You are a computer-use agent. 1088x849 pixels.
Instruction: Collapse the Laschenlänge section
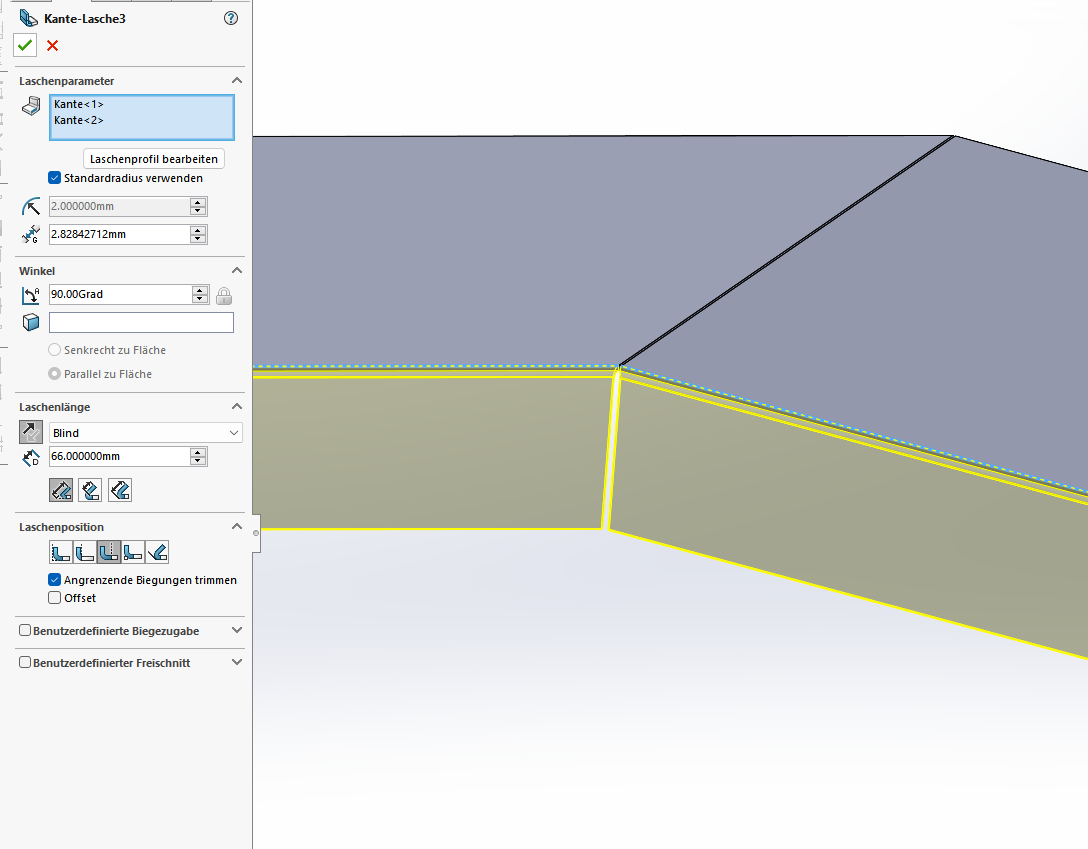coord(237,406)
